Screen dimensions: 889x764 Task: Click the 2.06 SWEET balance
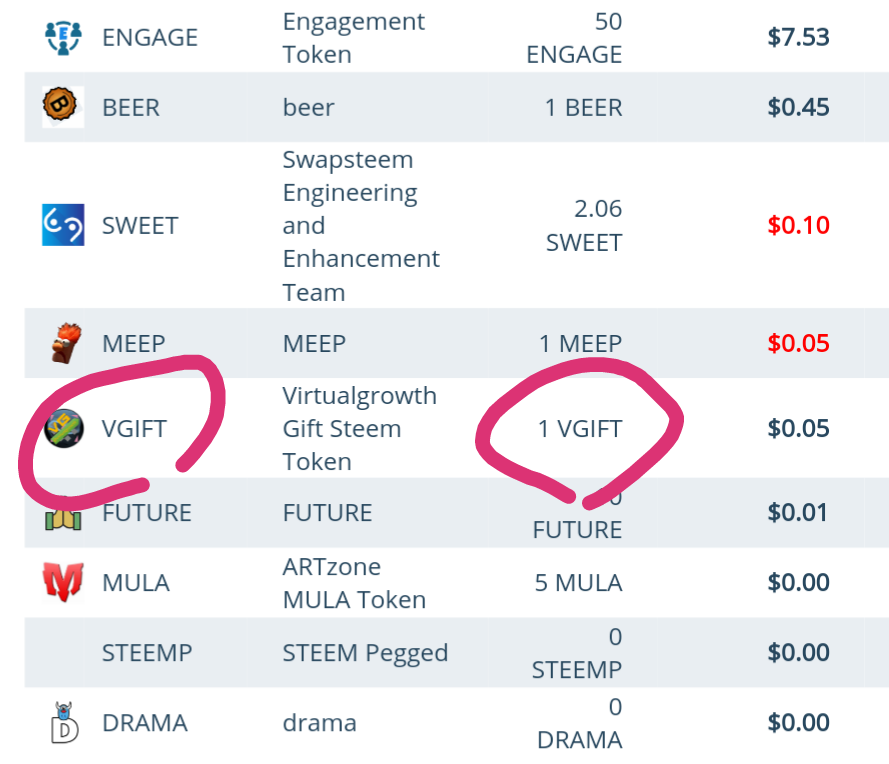584,226
